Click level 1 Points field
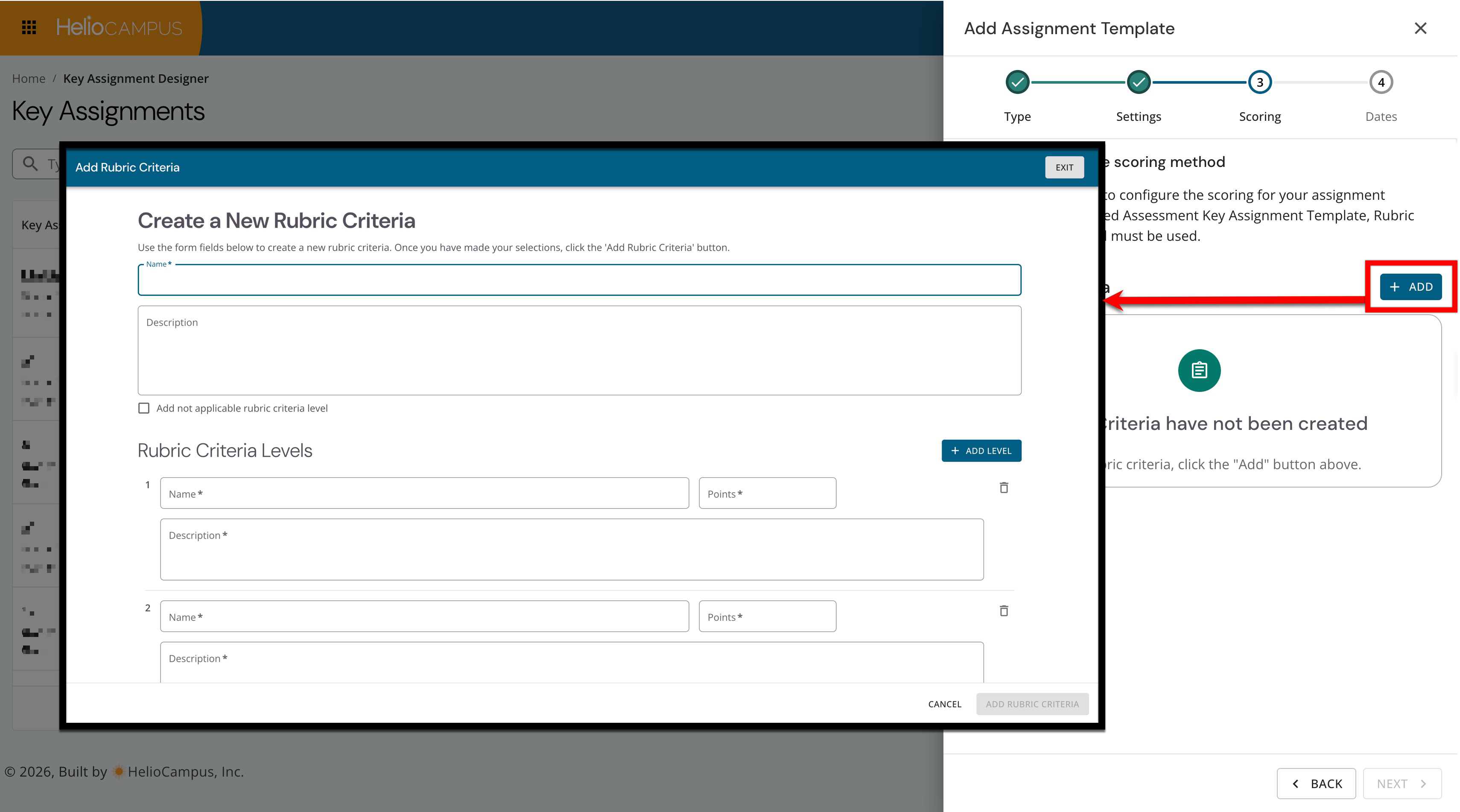 767,494
